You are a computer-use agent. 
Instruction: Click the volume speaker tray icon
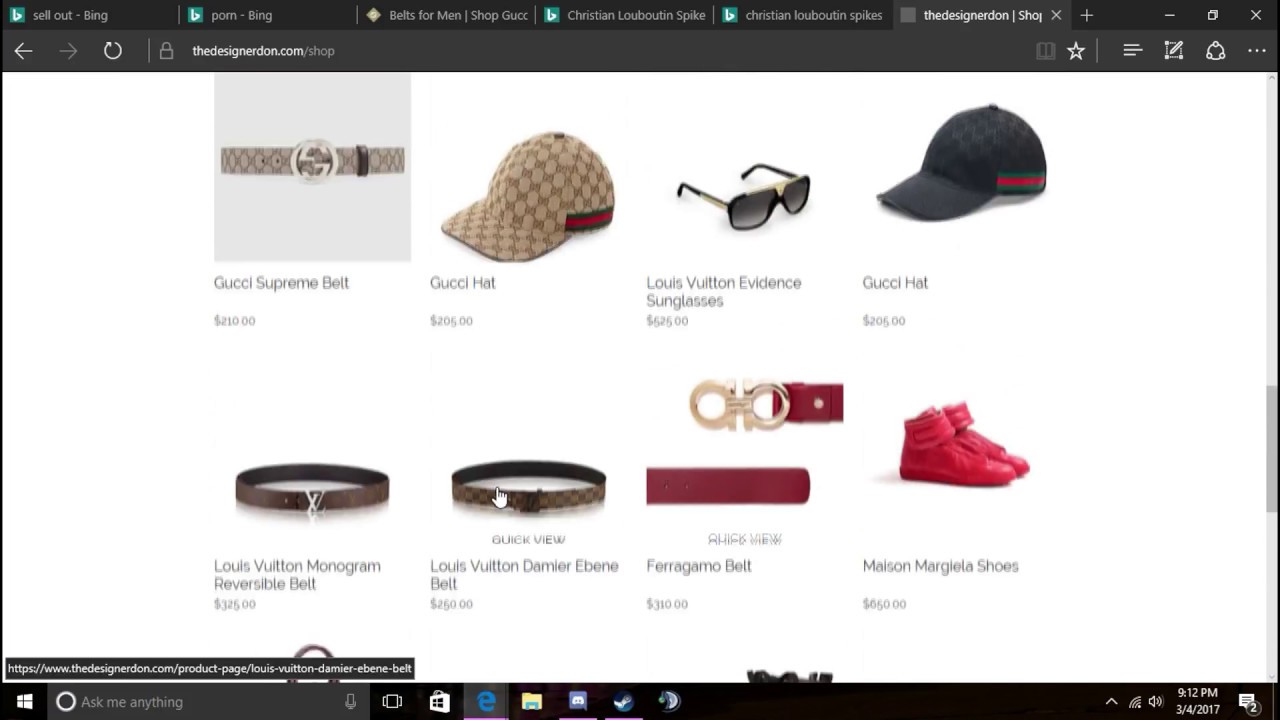point(1156,702)
